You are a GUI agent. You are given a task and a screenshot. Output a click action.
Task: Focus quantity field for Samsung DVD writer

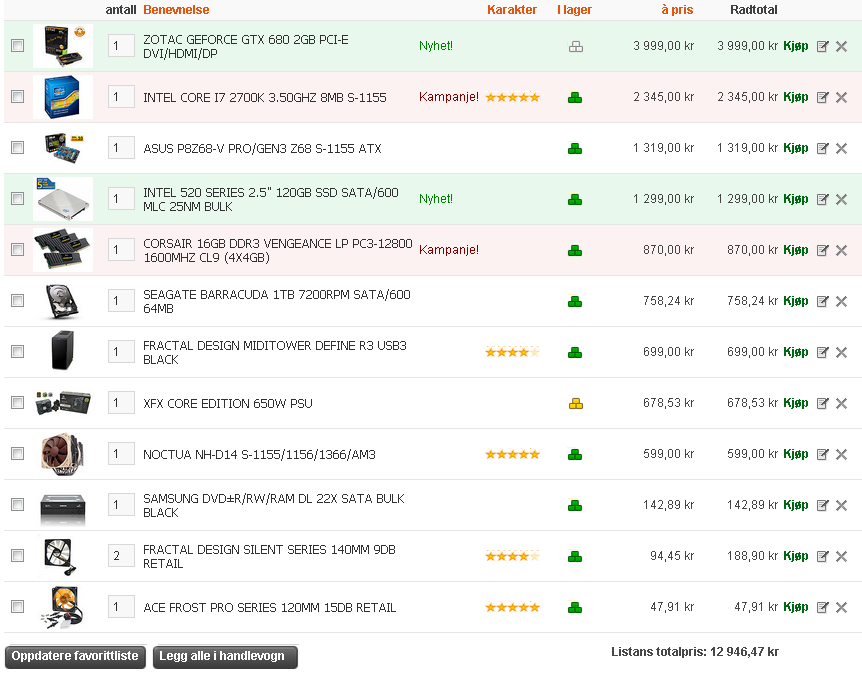(121, 505)
